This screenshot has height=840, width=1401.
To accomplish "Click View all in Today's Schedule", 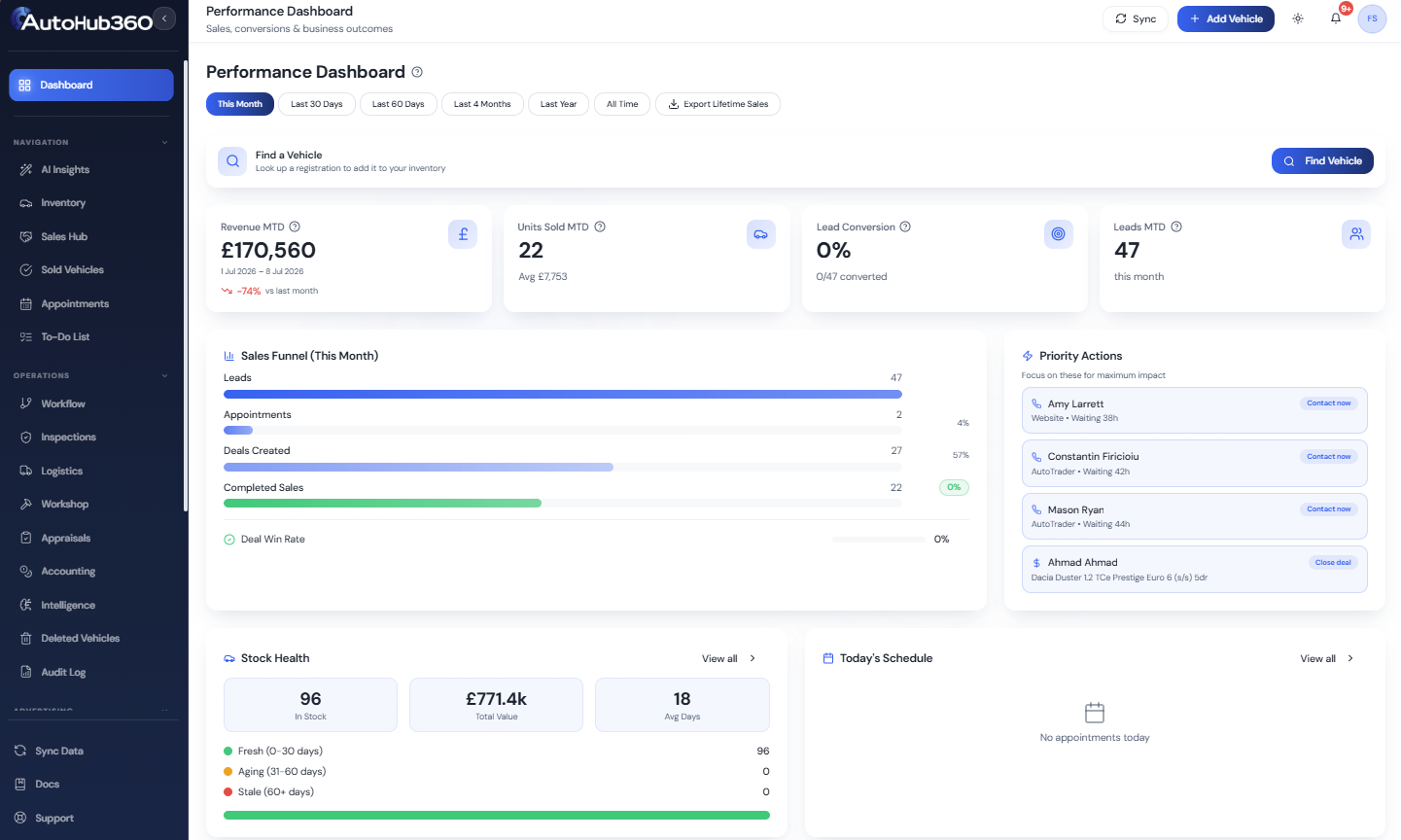I will point(1327,659).
